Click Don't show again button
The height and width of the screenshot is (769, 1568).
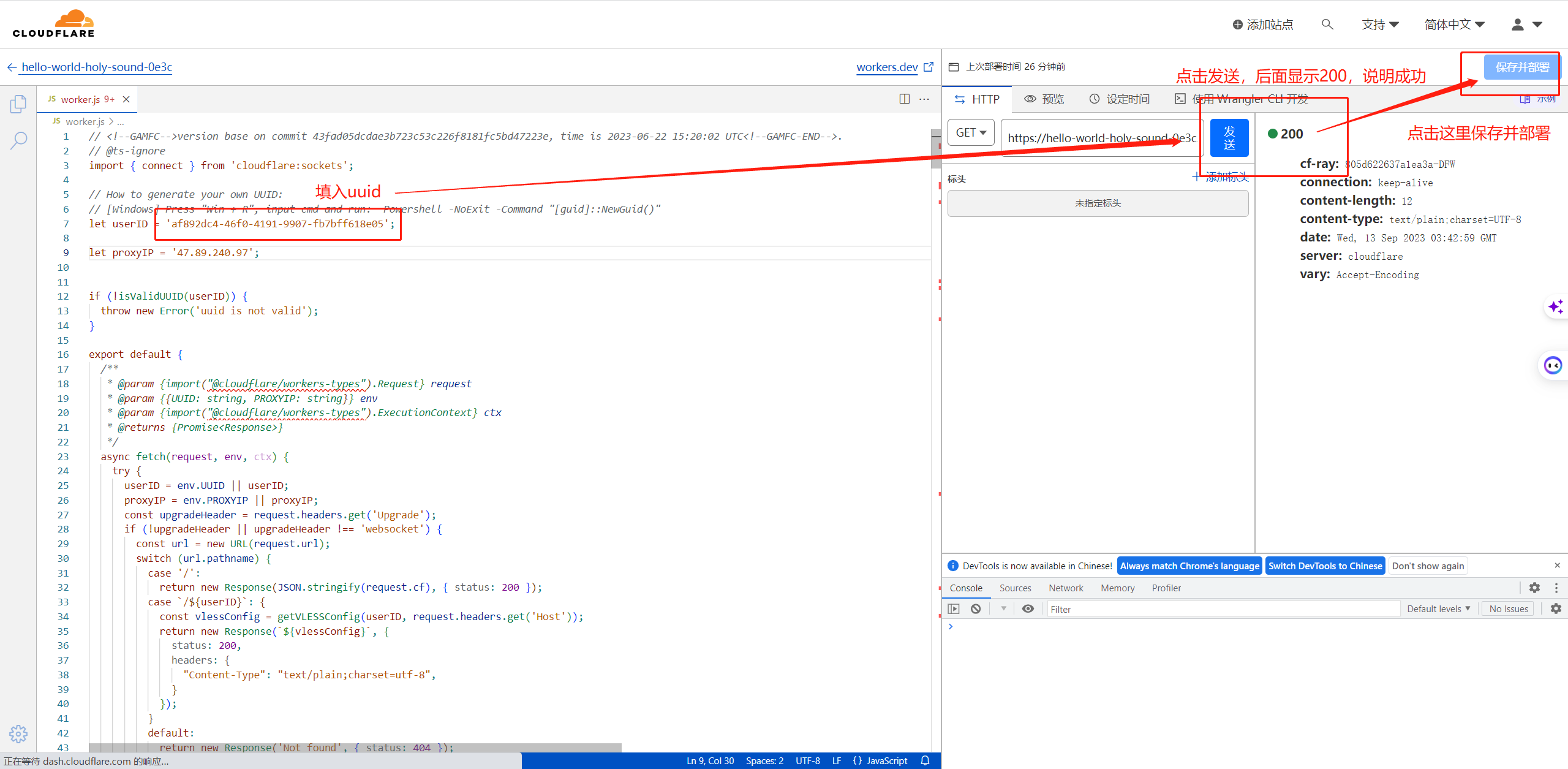point(1428,566)
